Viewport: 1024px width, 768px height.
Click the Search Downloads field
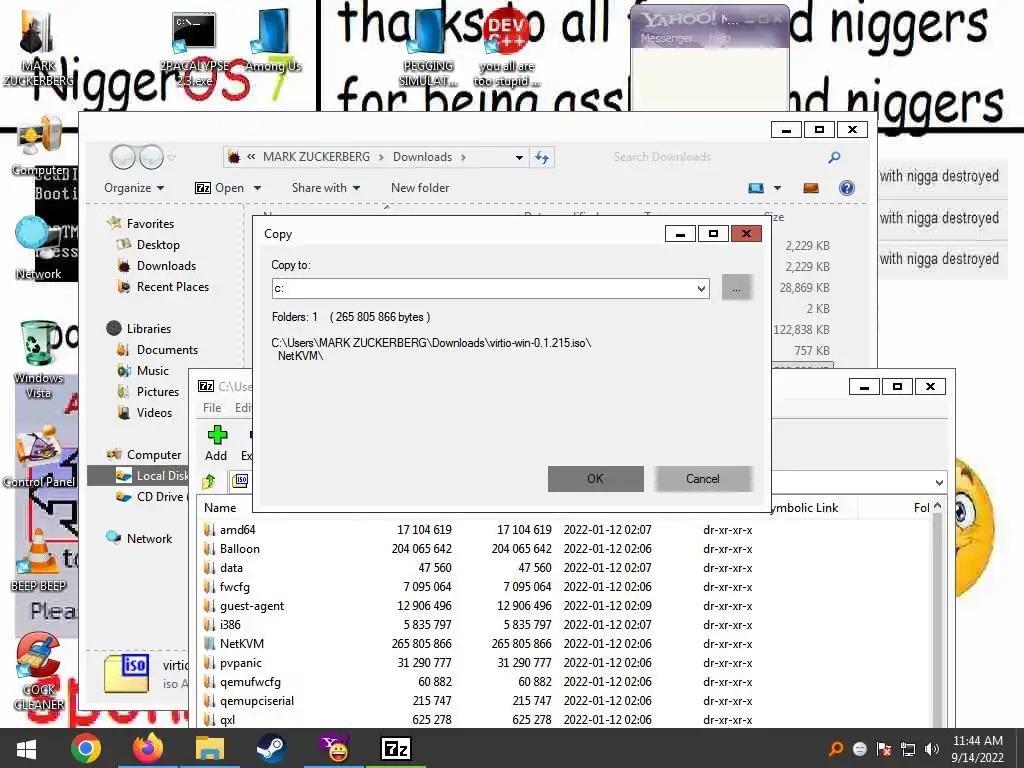[718, 157]
